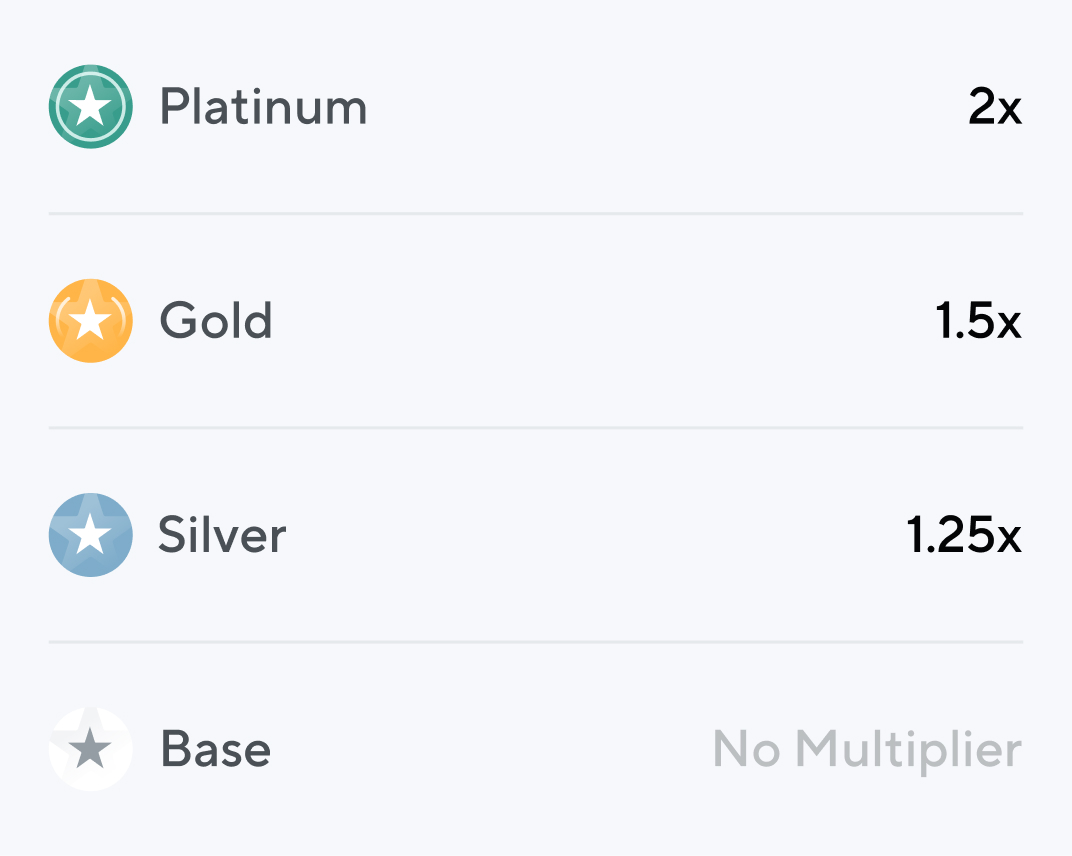Click the gray star on the Base row

(x=90, y=749)
